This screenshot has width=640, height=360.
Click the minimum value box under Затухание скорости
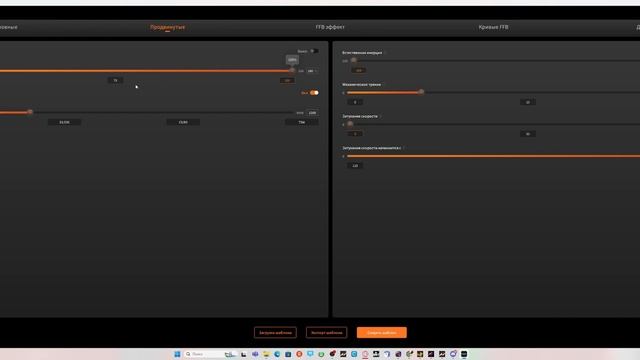pyautogui.click(x=355, y=134)
